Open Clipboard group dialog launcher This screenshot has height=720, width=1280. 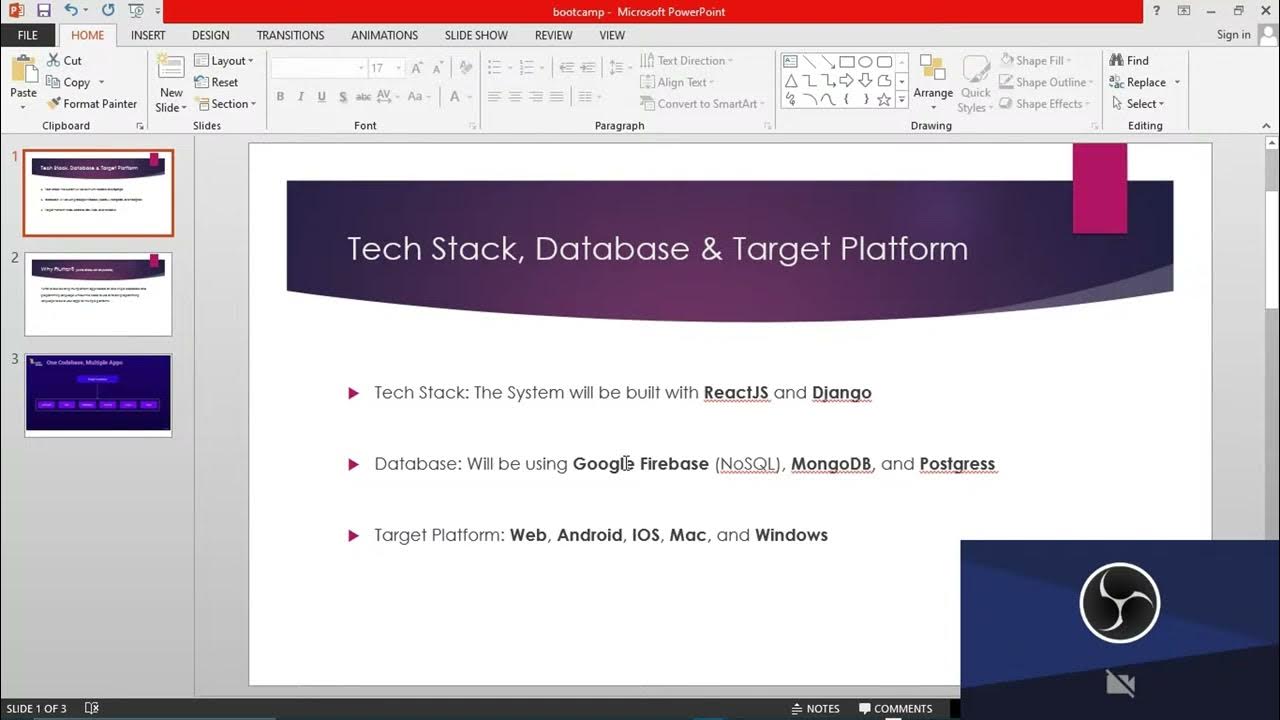click(140, 126)
